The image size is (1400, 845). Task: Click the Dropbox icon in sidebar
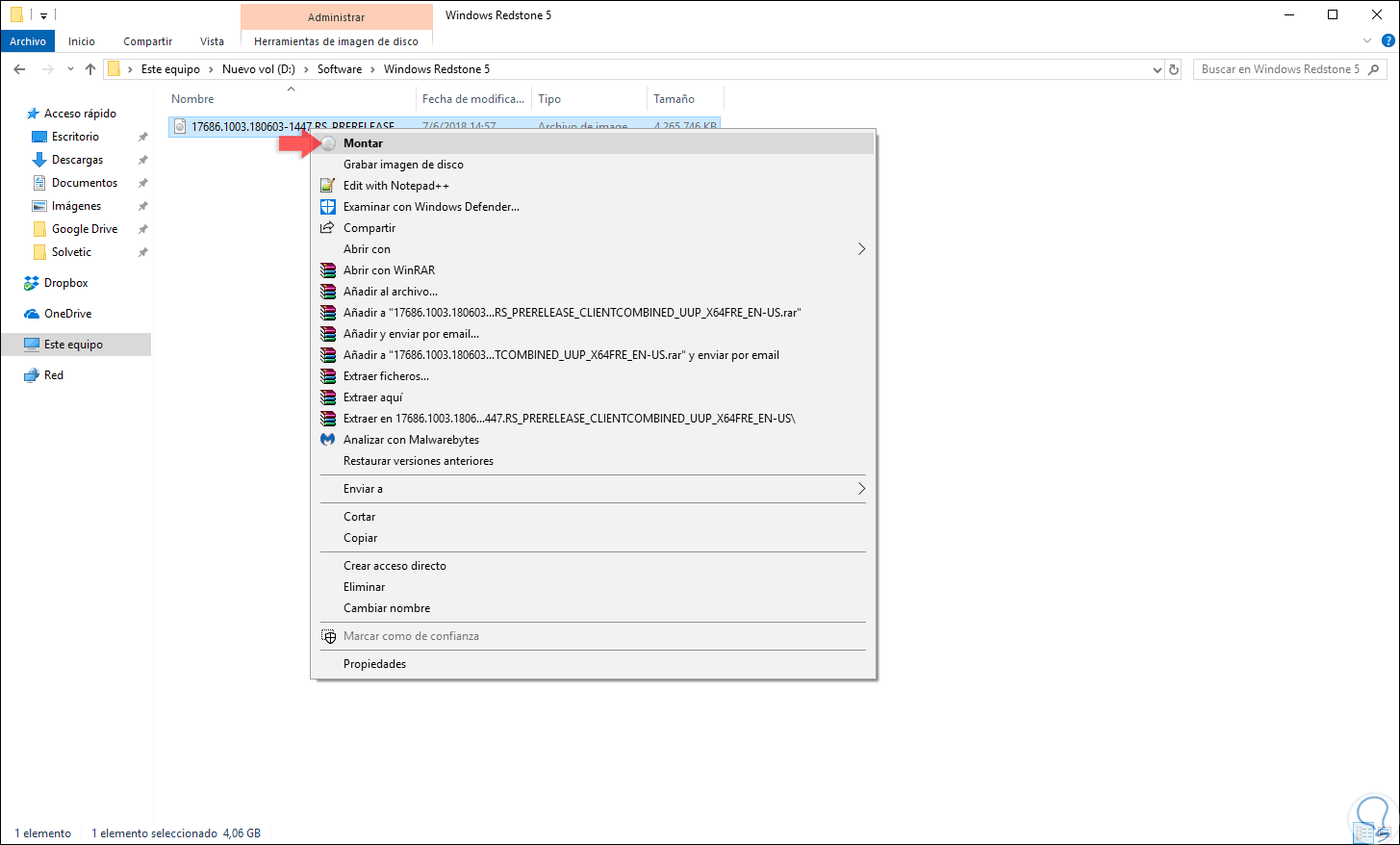point(32,283)
